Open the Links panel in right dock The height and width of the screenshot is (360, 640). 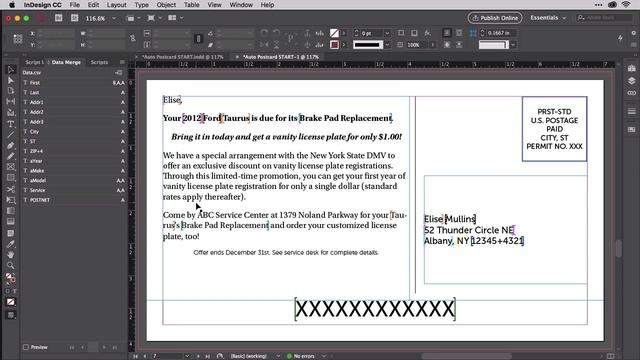pyautogui.click(x=631, y=93)
